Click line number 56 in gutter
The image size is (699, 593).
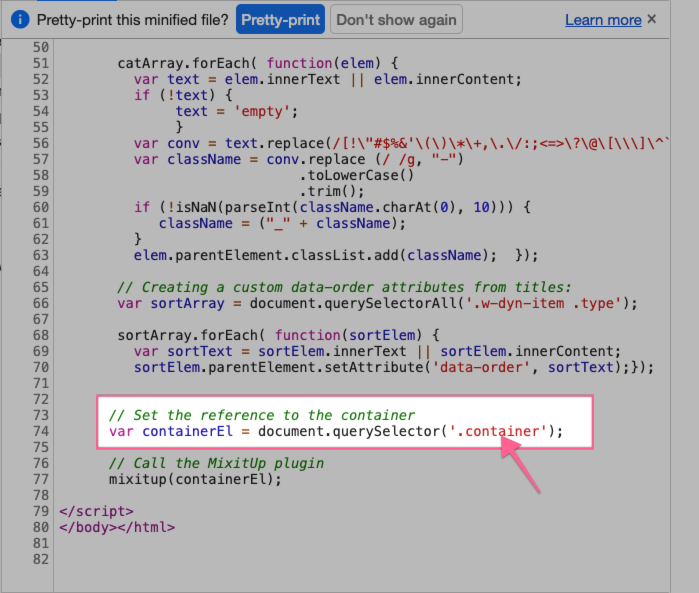pos(41,144)
